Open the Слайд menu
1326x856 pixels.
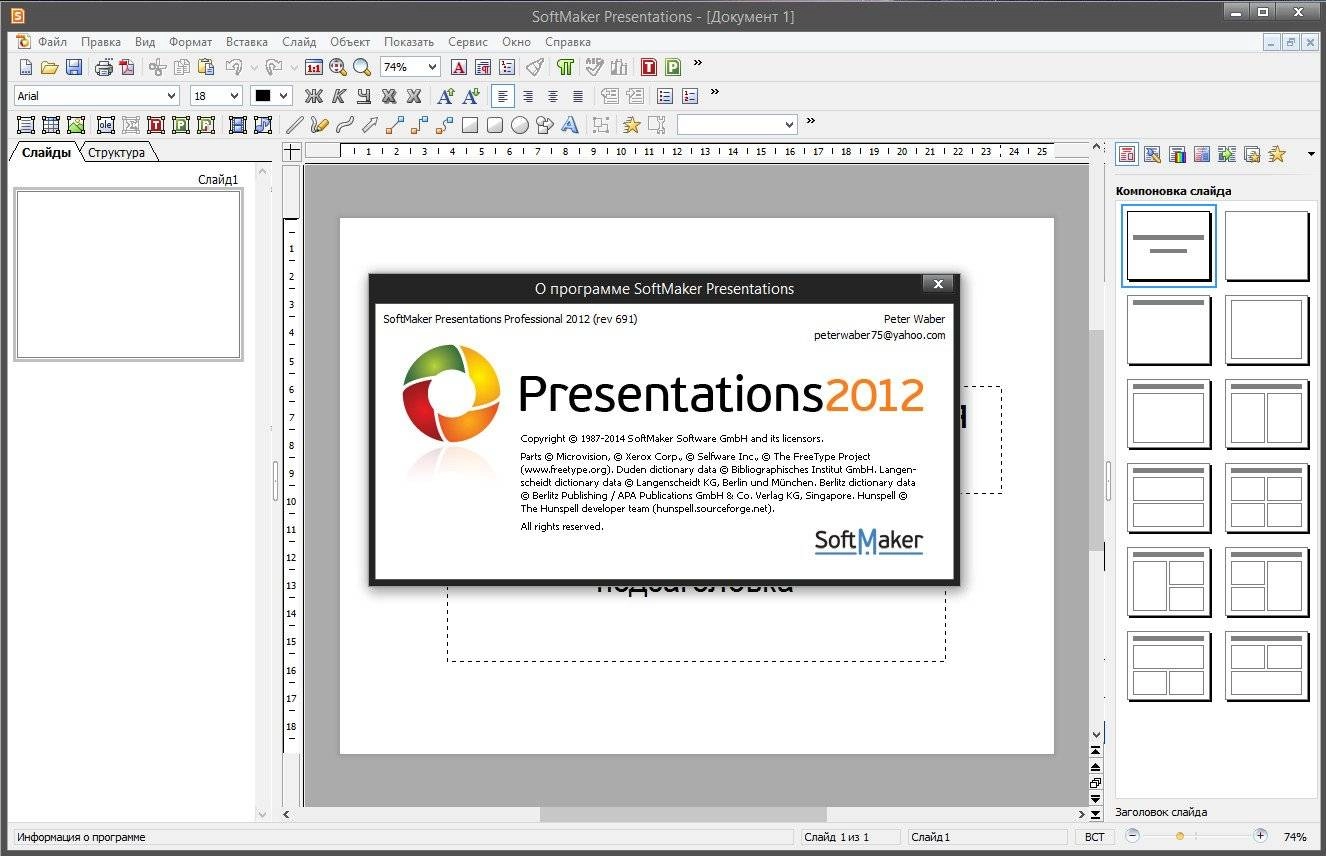[299, 42]
